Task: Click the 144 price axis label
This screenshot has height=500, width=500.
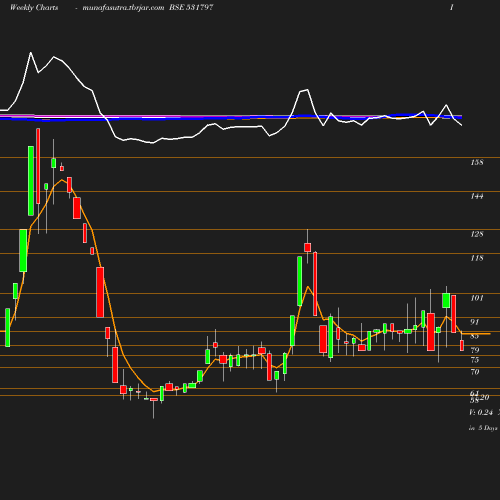Action: (x=477, y=196)
